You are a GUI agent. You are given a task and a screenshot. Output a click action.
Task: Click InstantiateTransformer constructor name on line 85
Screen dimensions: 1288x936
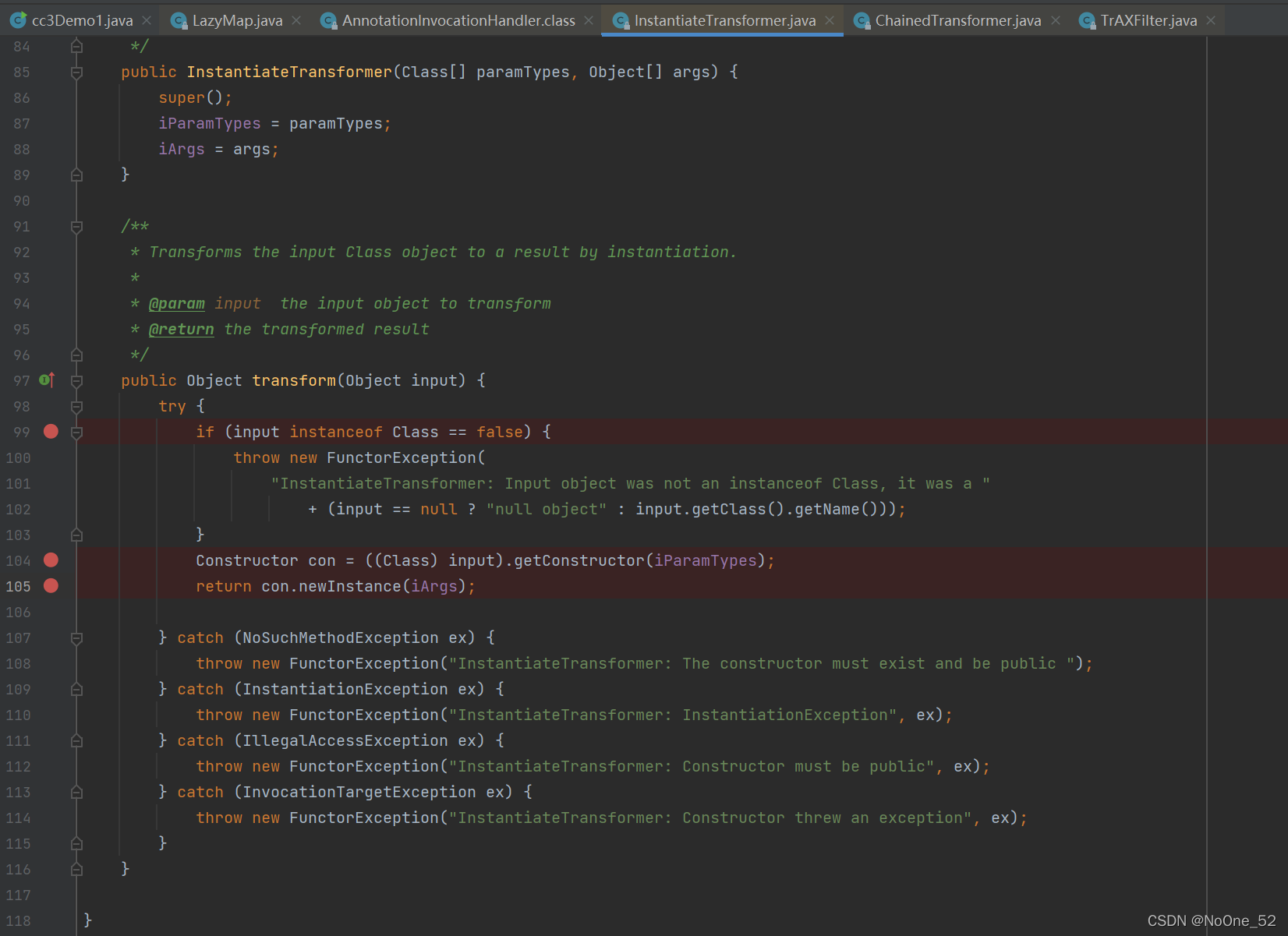pyautogui.click(x=289, y=72)
